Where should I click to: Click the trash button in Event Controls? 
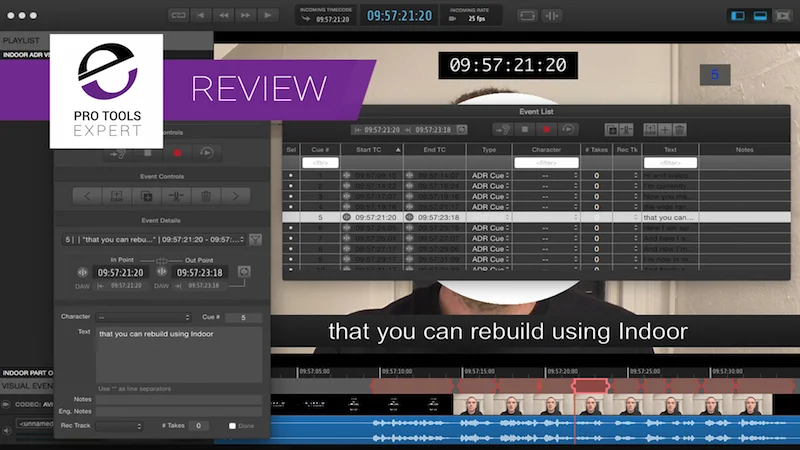pyautogui.click(x=206, y=196)
